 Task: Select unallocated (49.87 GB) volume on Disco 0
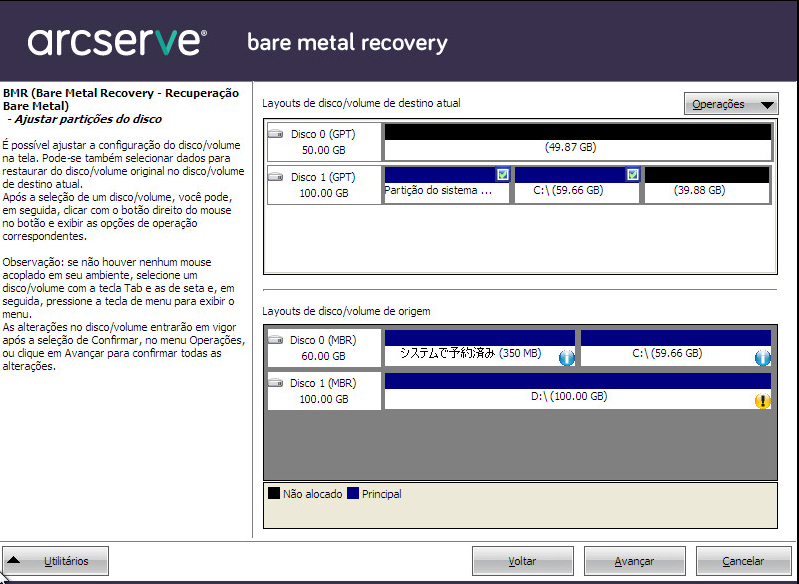pos(578,142)
